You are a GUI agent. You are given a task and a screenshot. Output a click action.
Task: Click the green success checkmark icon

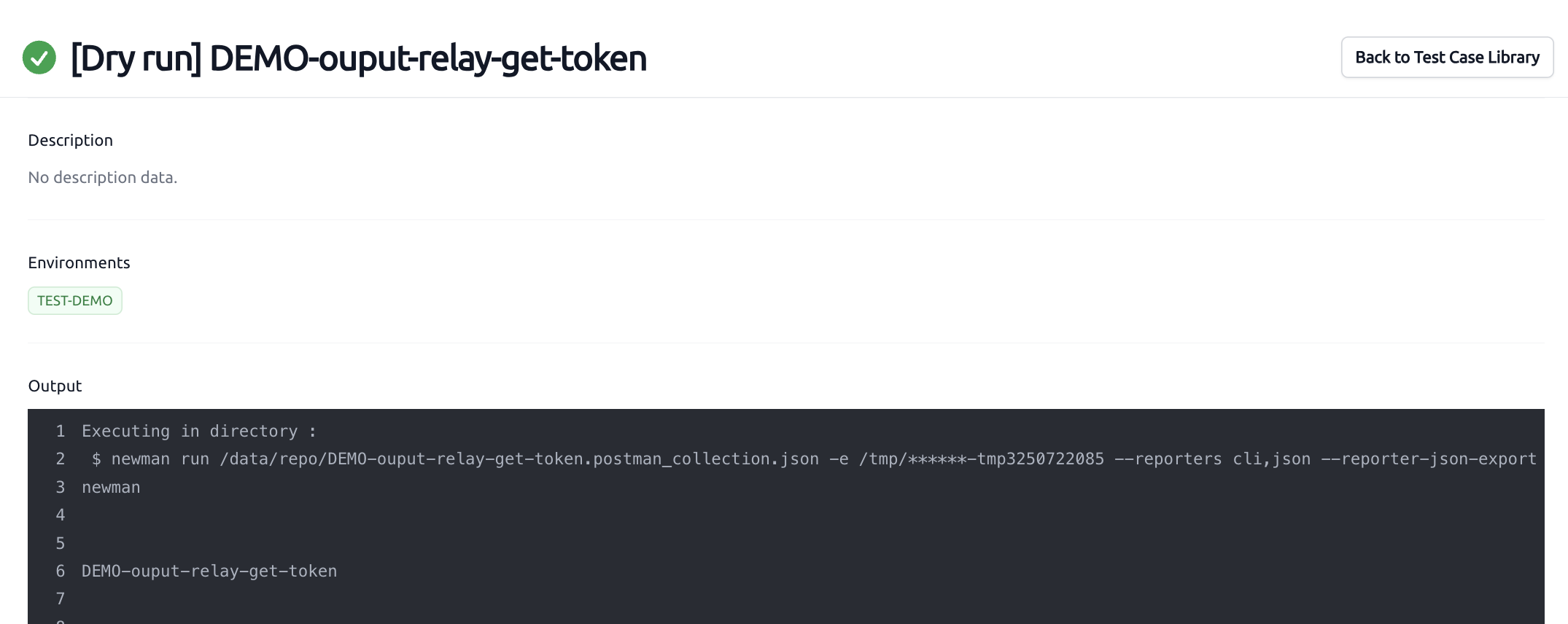(x=39, y=58)
